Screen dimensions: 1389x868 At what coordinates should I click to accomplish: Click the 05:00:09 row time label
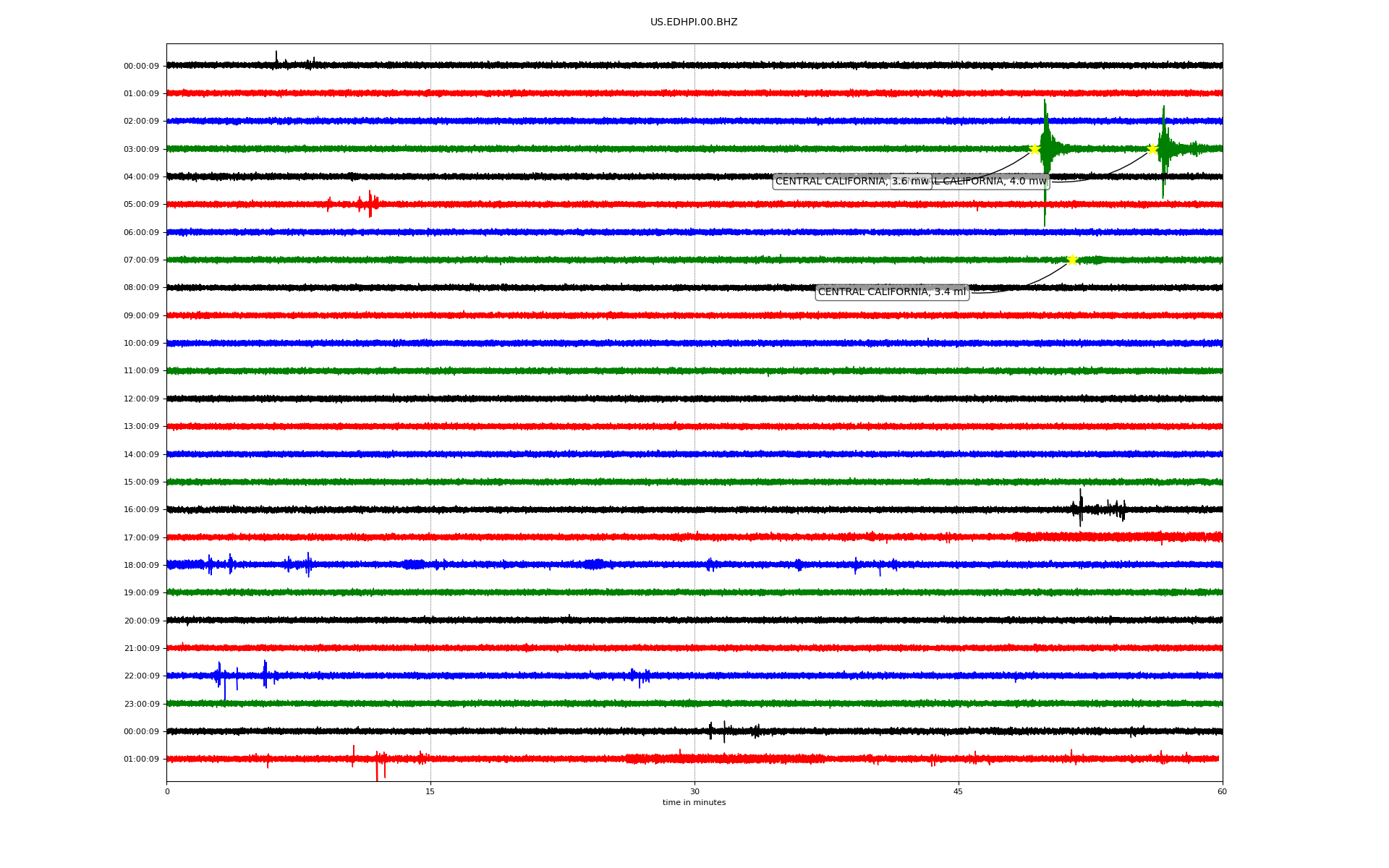141,205
